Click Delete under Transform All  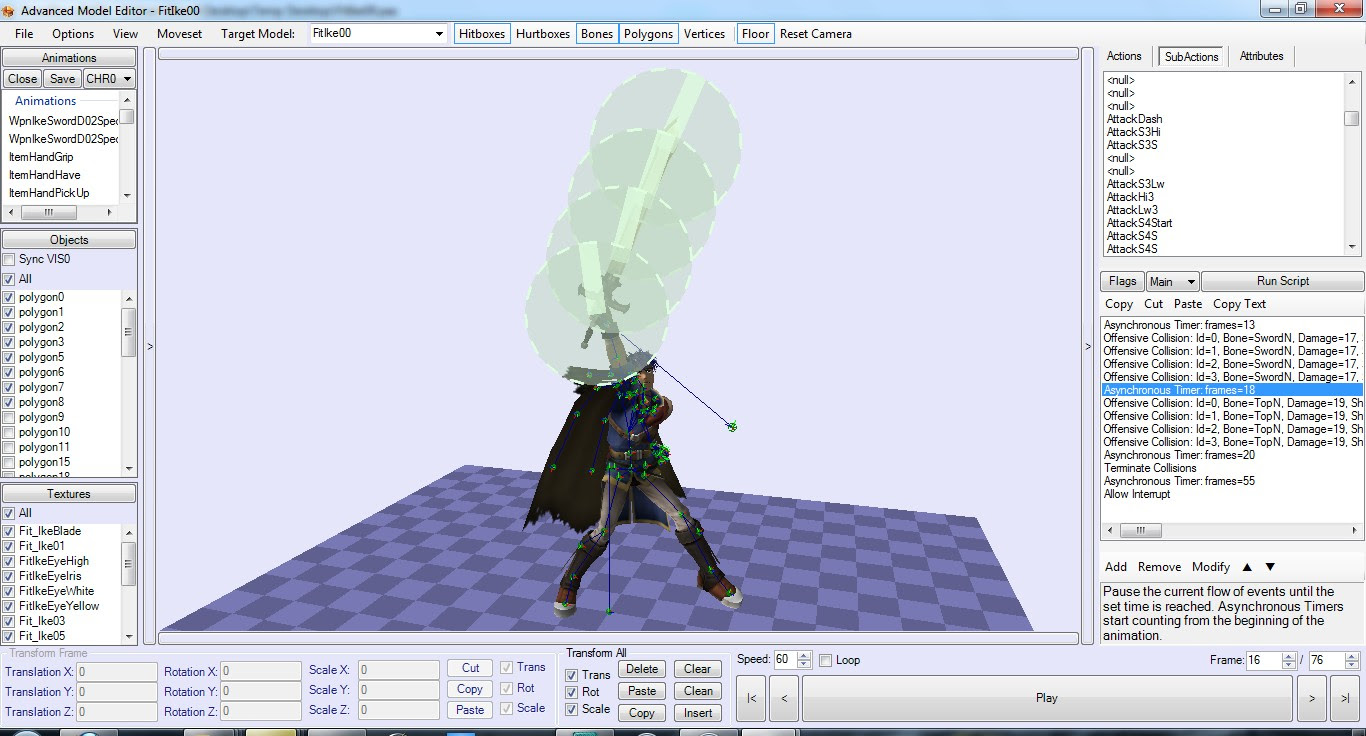pos(642,669)
